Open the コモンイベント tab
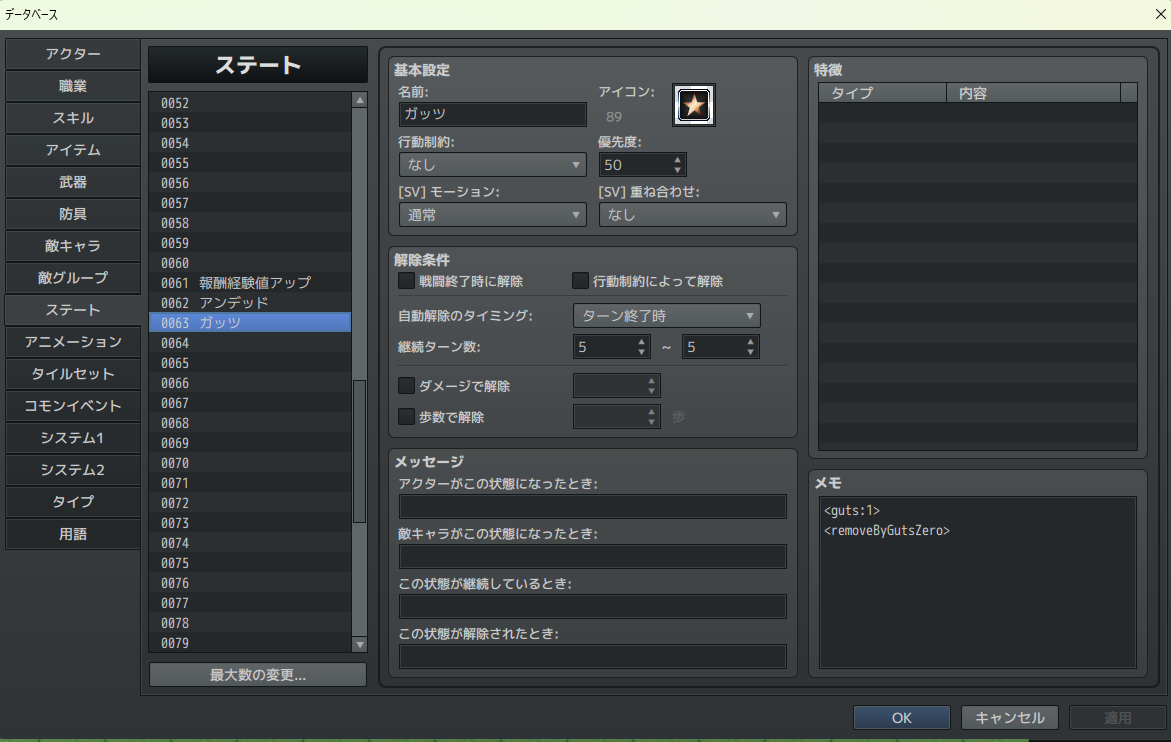 pos(72,406)
